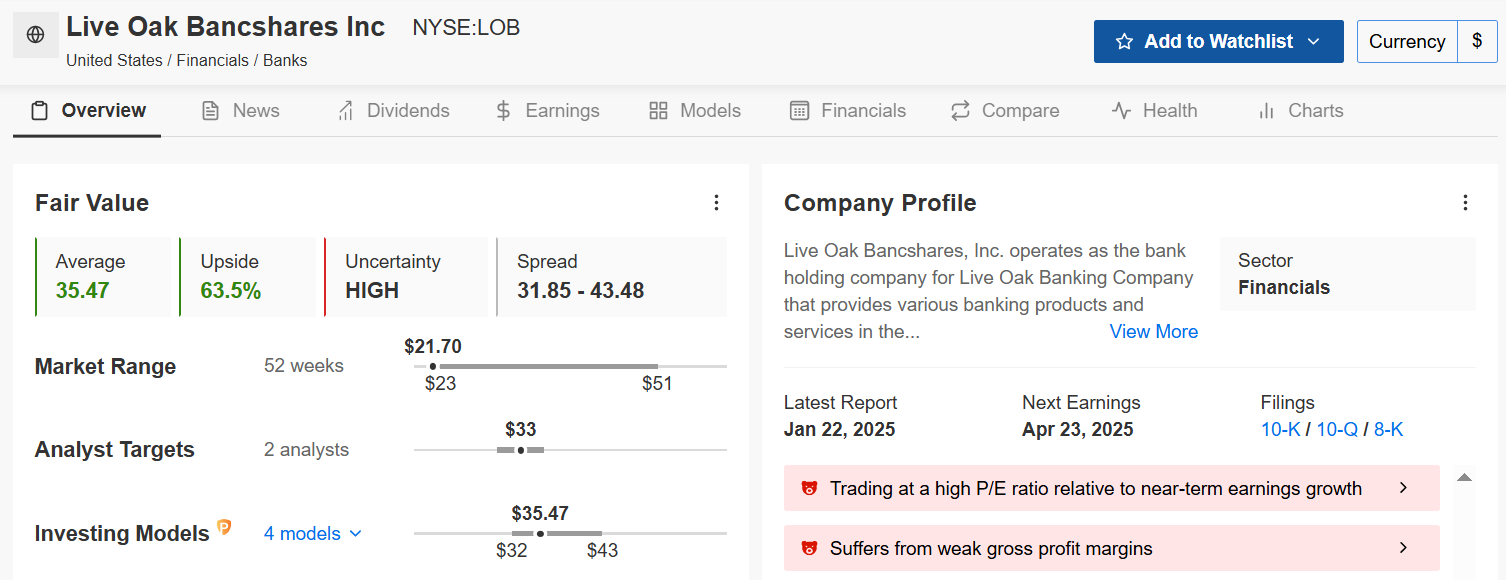Screen dimensions: 1506x580
Task: Click the calendar-table icon on Financials tab
Action: (x=799, y=111)
